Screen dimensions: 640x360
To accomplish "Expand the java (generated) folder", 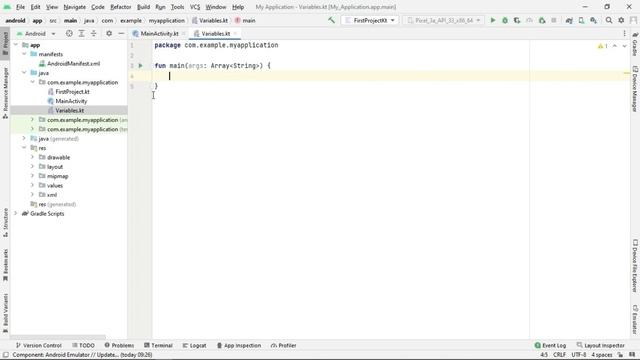I will coord(24,138).
